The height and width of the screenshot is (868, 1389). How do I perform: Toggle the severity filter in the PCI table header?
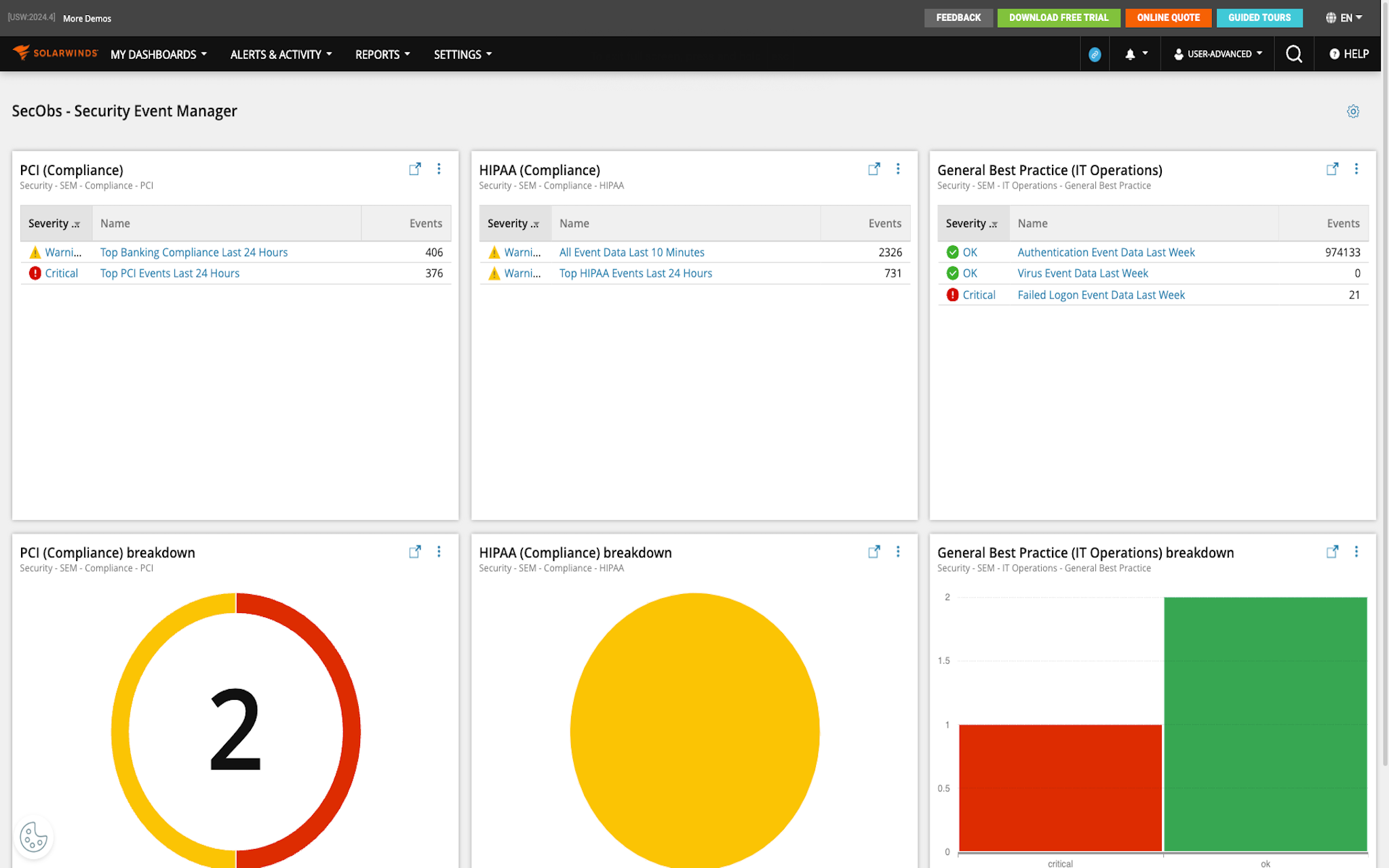(76, 224)
